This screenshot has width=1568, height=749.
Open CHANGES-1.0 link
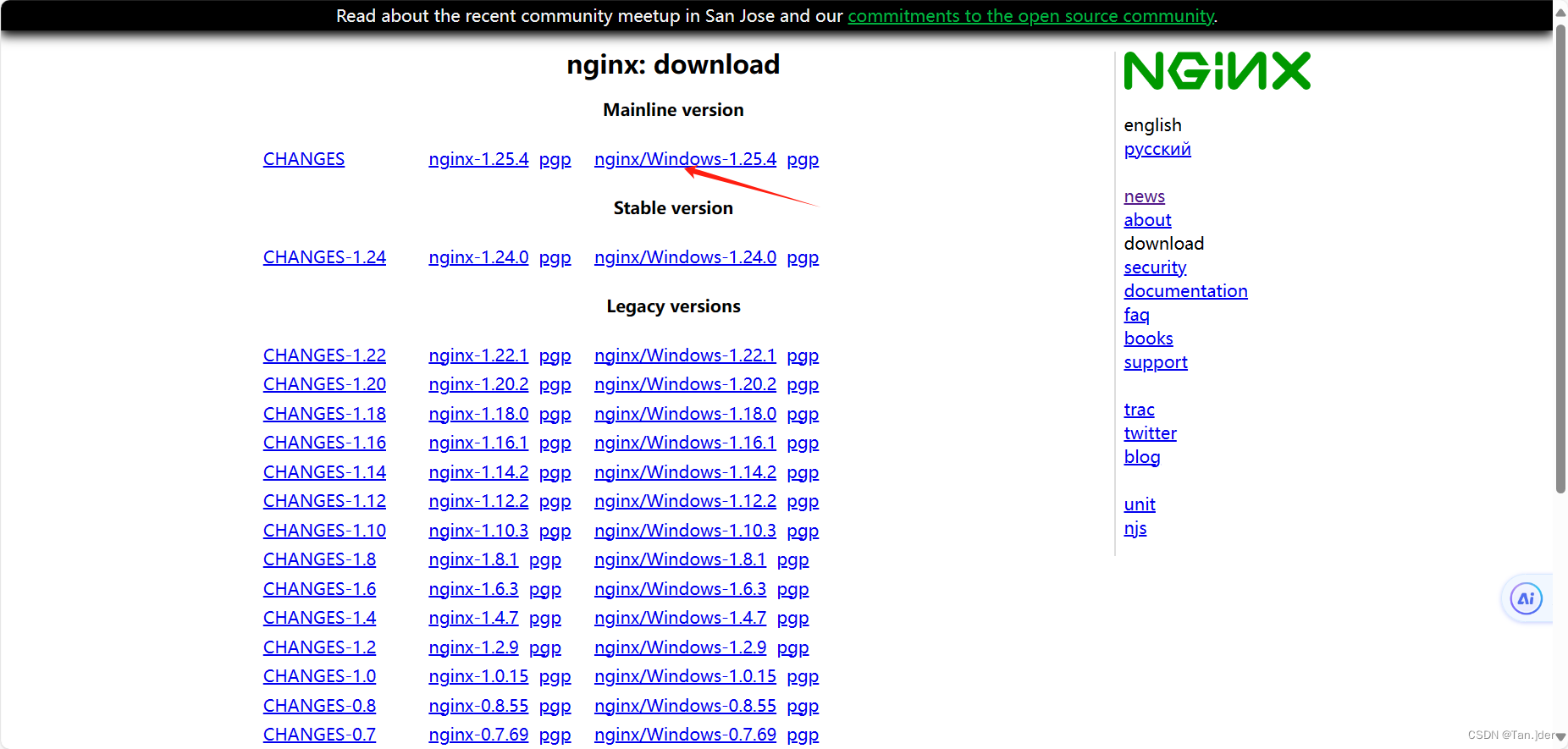(x=319, y=676)
